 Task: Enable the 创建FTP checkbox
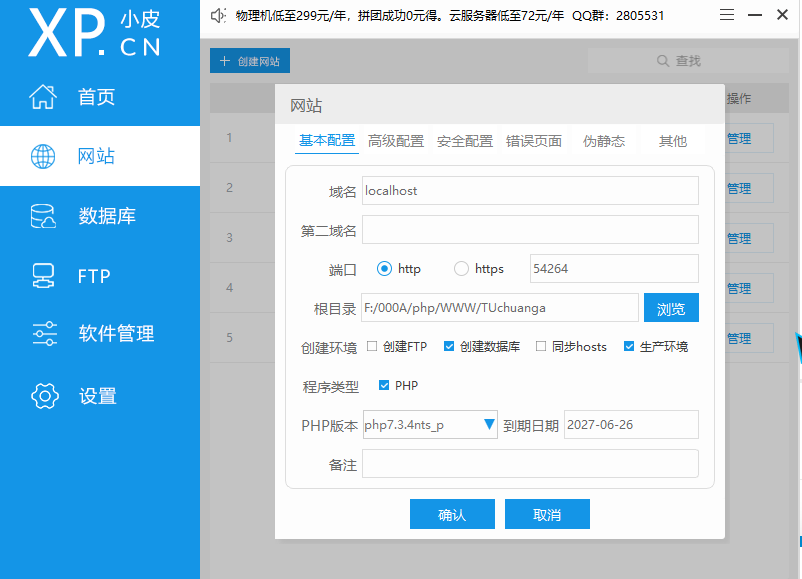coord(372,347)
